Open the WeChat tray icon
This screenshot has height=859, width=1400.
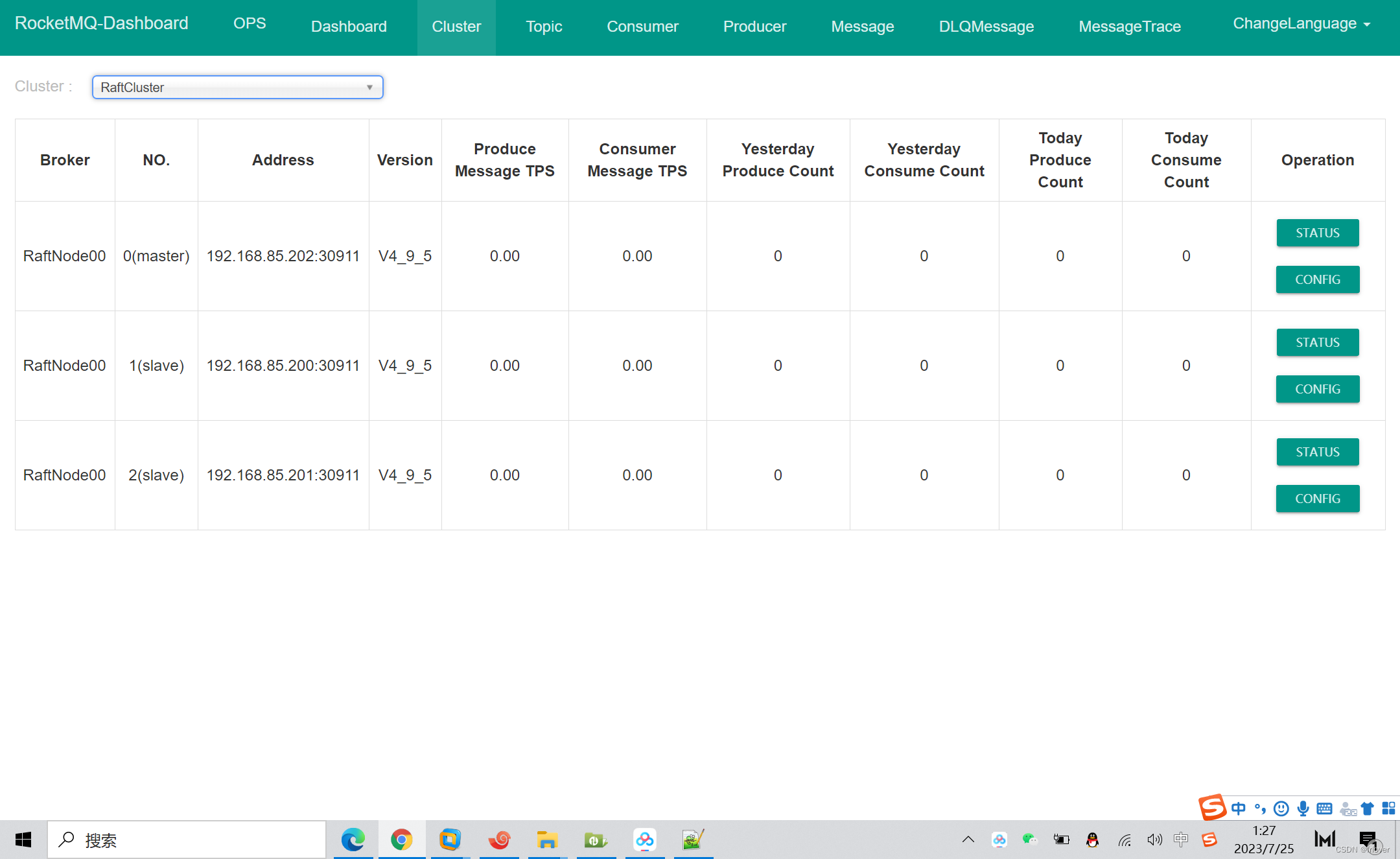click(1030, 840)
